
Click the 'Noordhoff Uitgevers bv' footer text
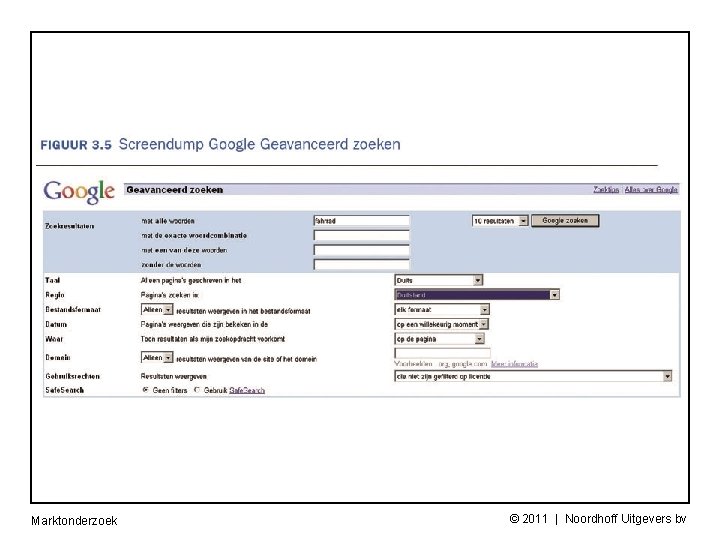625,519
